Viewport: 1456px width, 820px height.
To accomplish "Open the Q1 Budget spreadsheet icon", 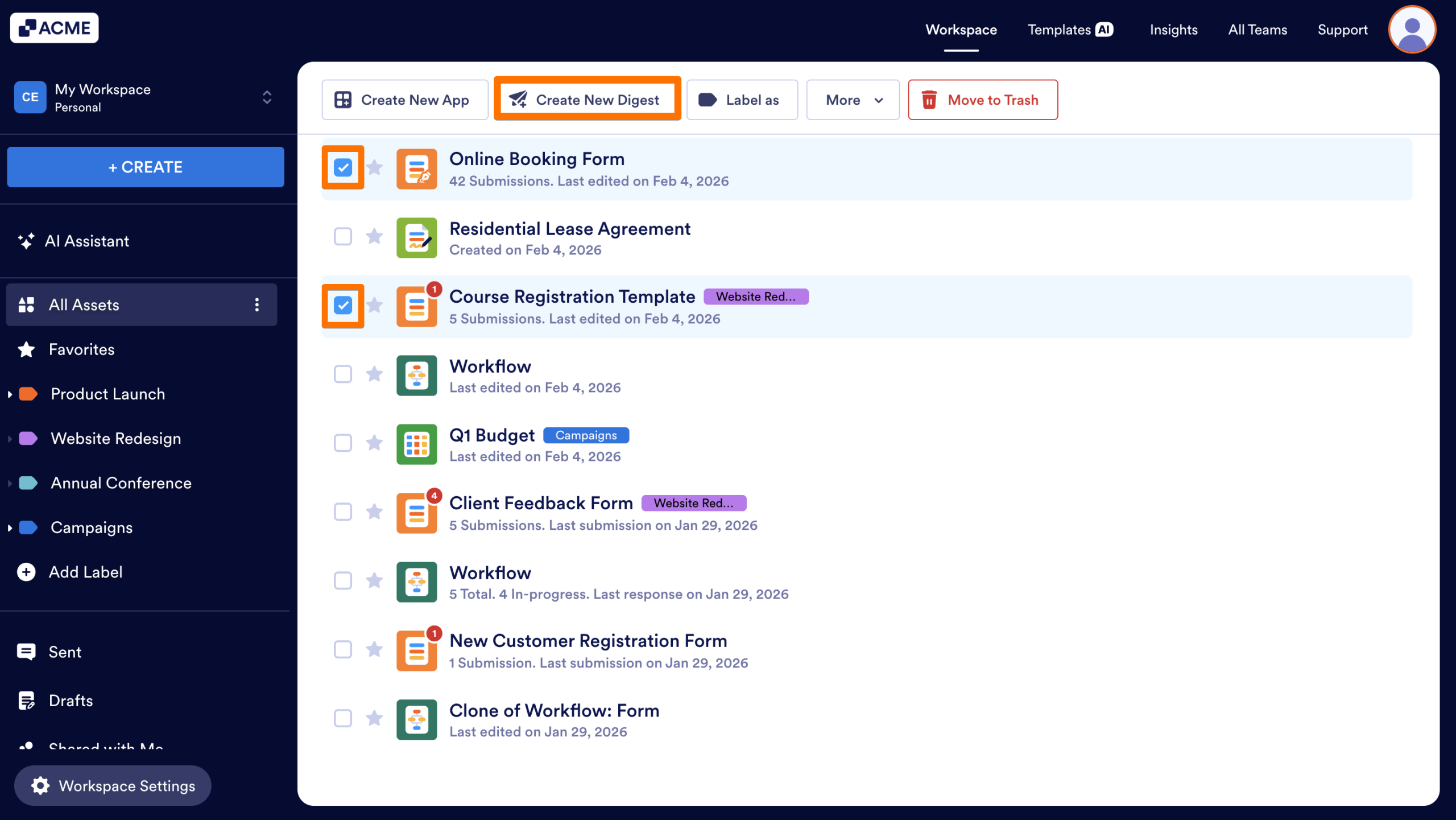I will pos(416,444).
